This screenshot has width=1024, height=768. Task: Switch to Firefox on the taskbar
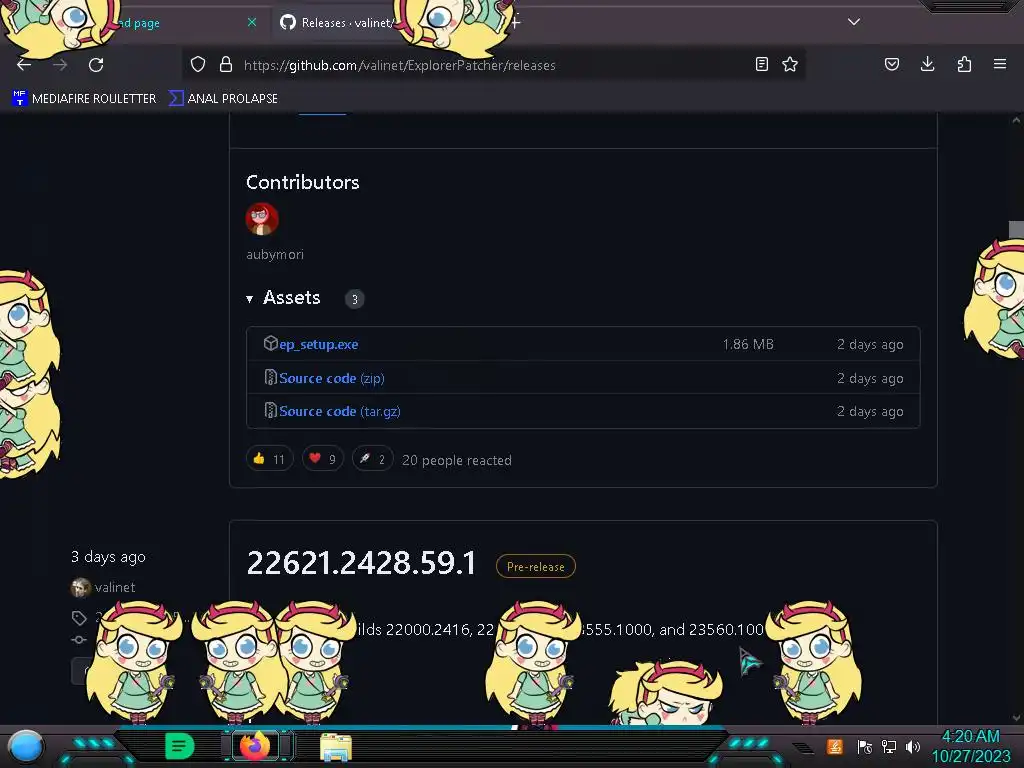(255, 746)
